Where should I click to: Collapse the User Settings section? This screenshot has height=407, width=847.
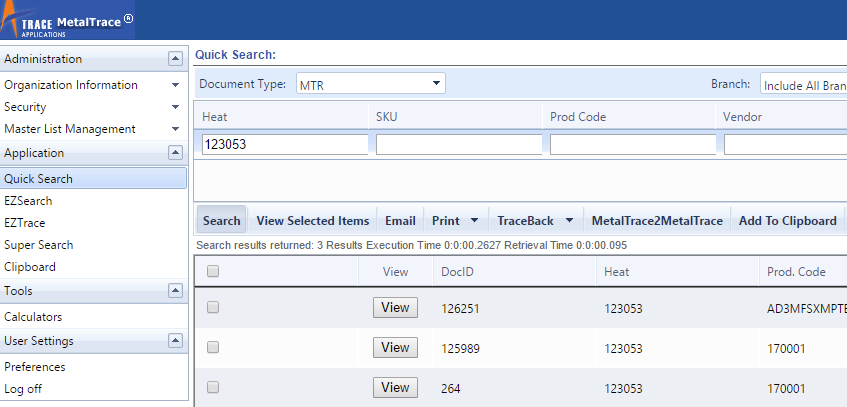coord(175,341)
